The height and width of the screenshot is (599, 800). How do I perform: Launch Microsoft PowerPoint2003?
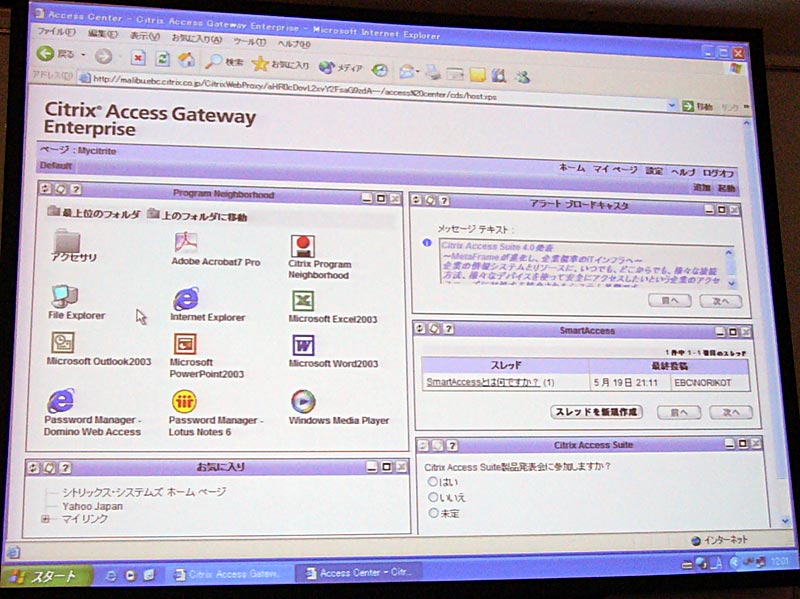coord(185,344)
